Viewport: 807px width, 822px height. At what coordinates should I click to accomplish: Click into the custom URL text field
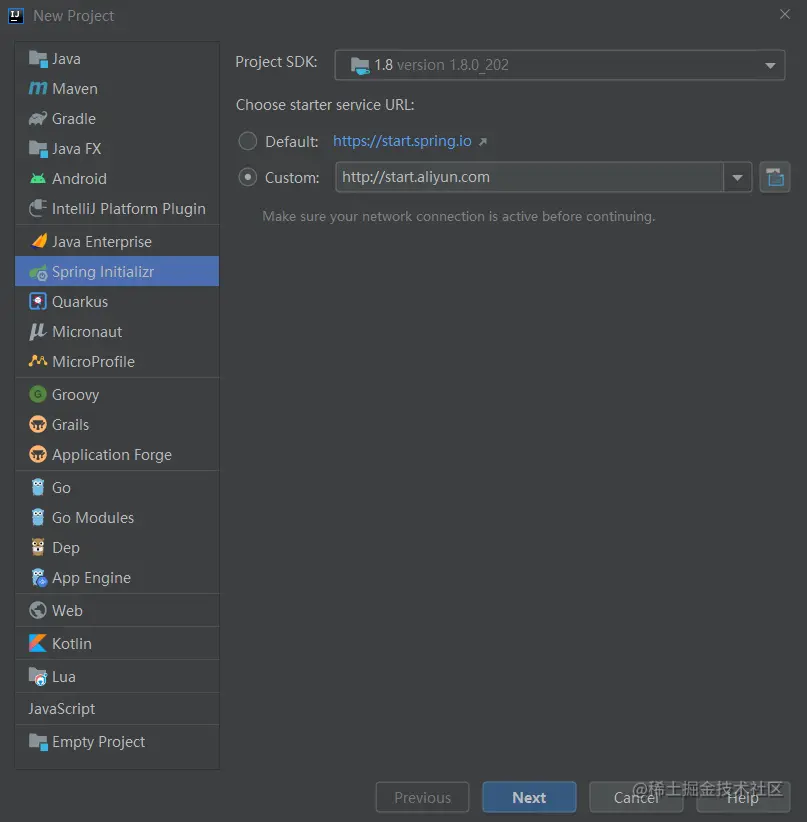530,177
